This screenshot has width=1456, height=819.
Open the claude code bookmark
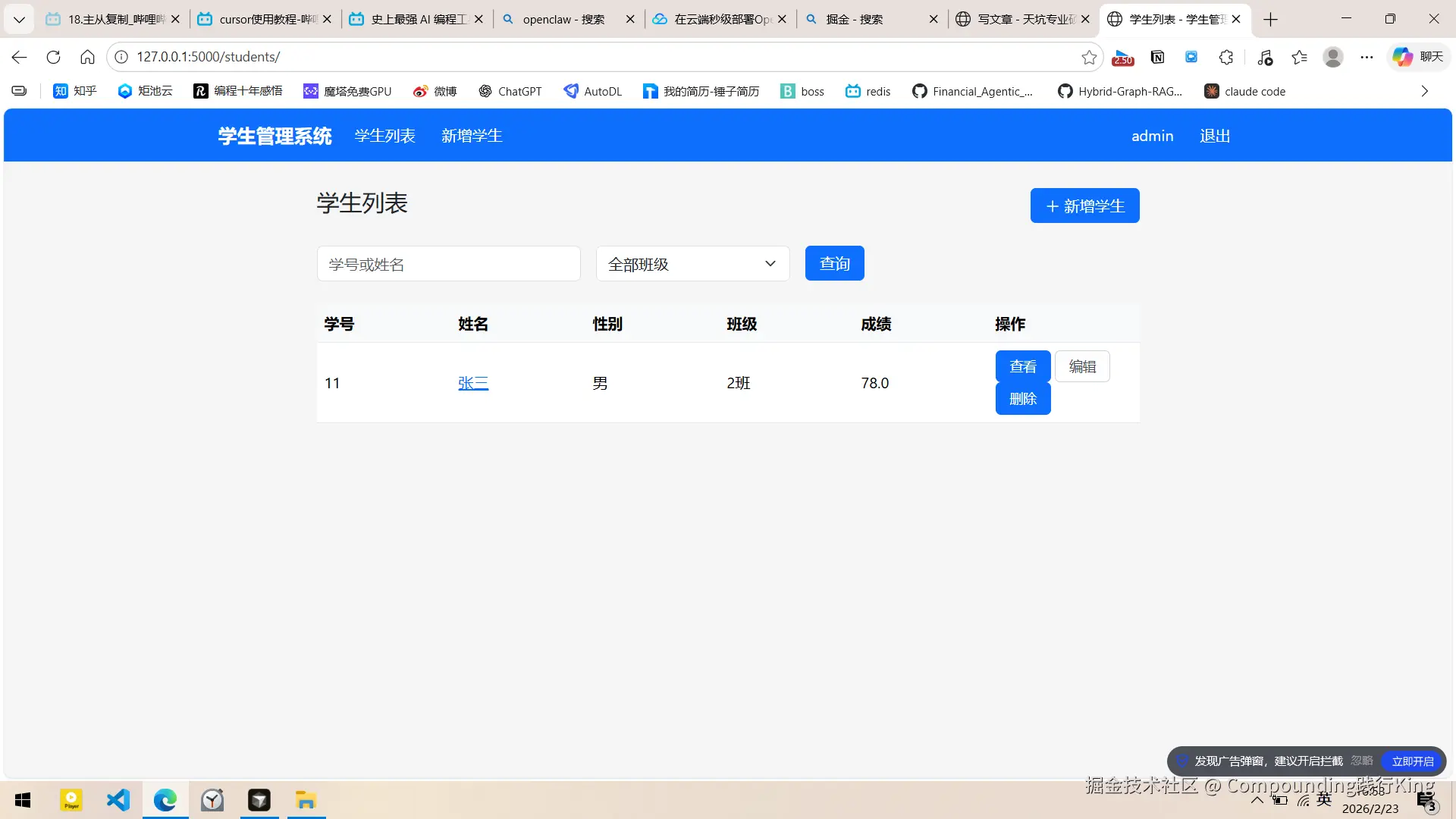pyautogui.click(x=1244, y=91)
